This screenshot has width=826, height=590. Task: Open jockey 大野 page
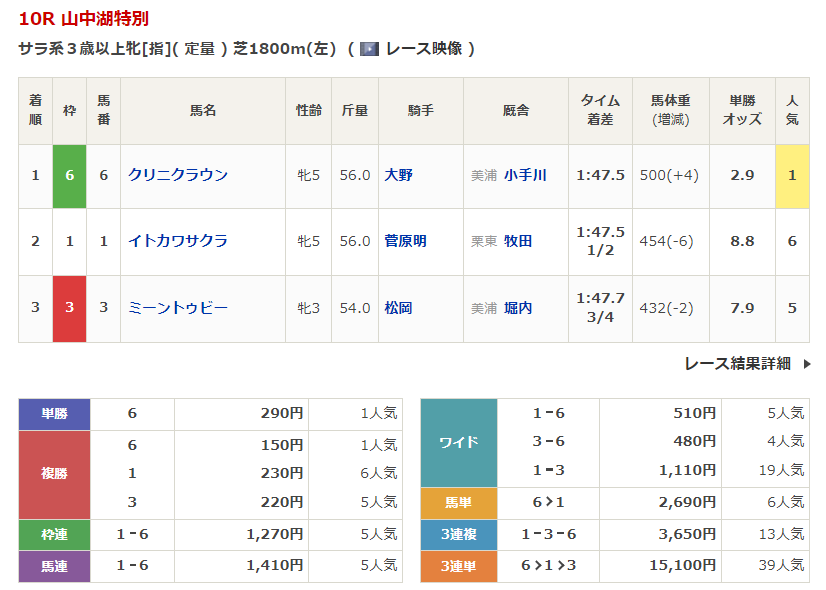(x=398, y=175)
